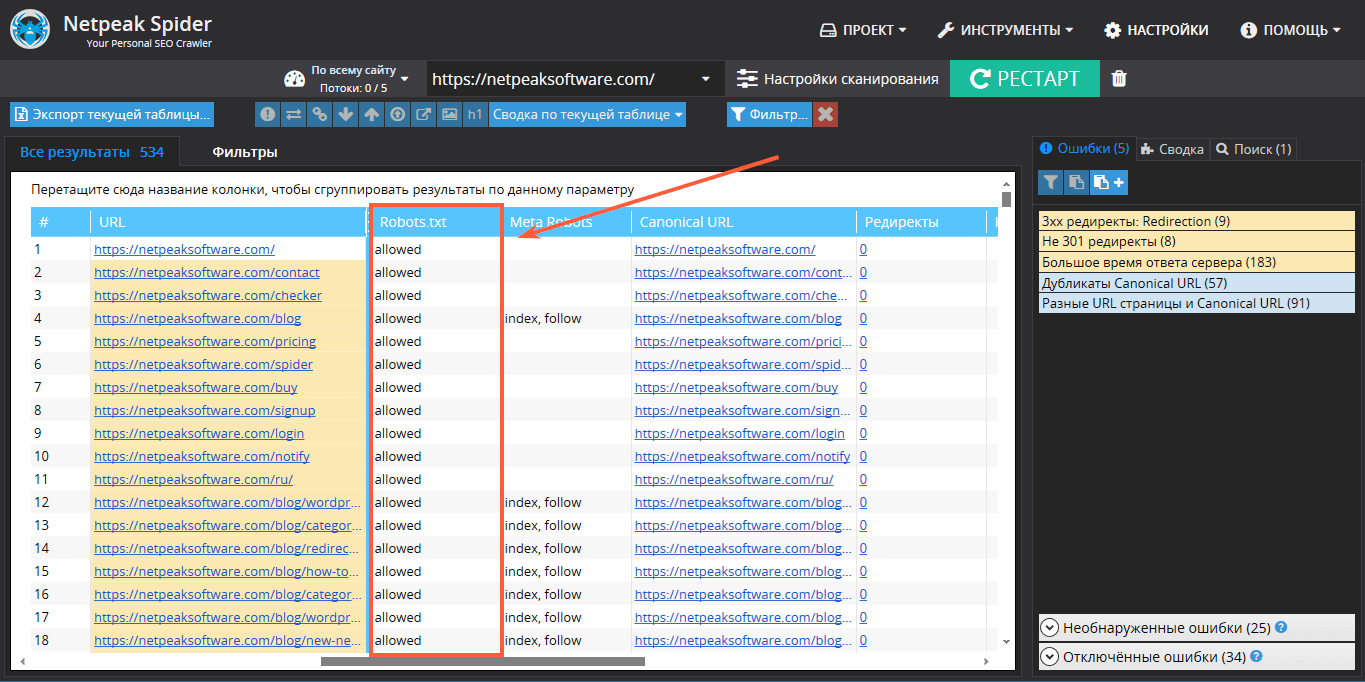Switch to the Фильтры tab
The height and width of the screenshot is (682, 1365).
pyautogui.click(x=244, y=152)
